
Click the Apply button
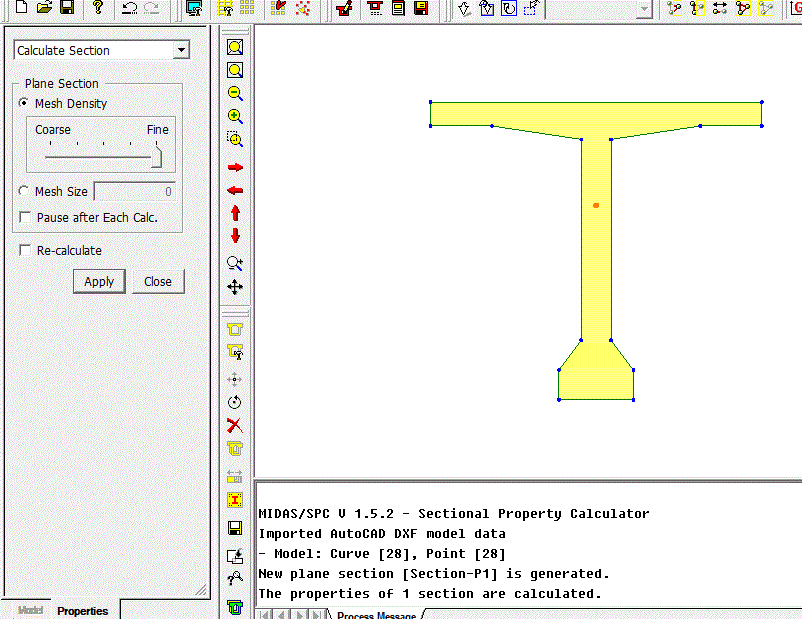click(99, 282)
